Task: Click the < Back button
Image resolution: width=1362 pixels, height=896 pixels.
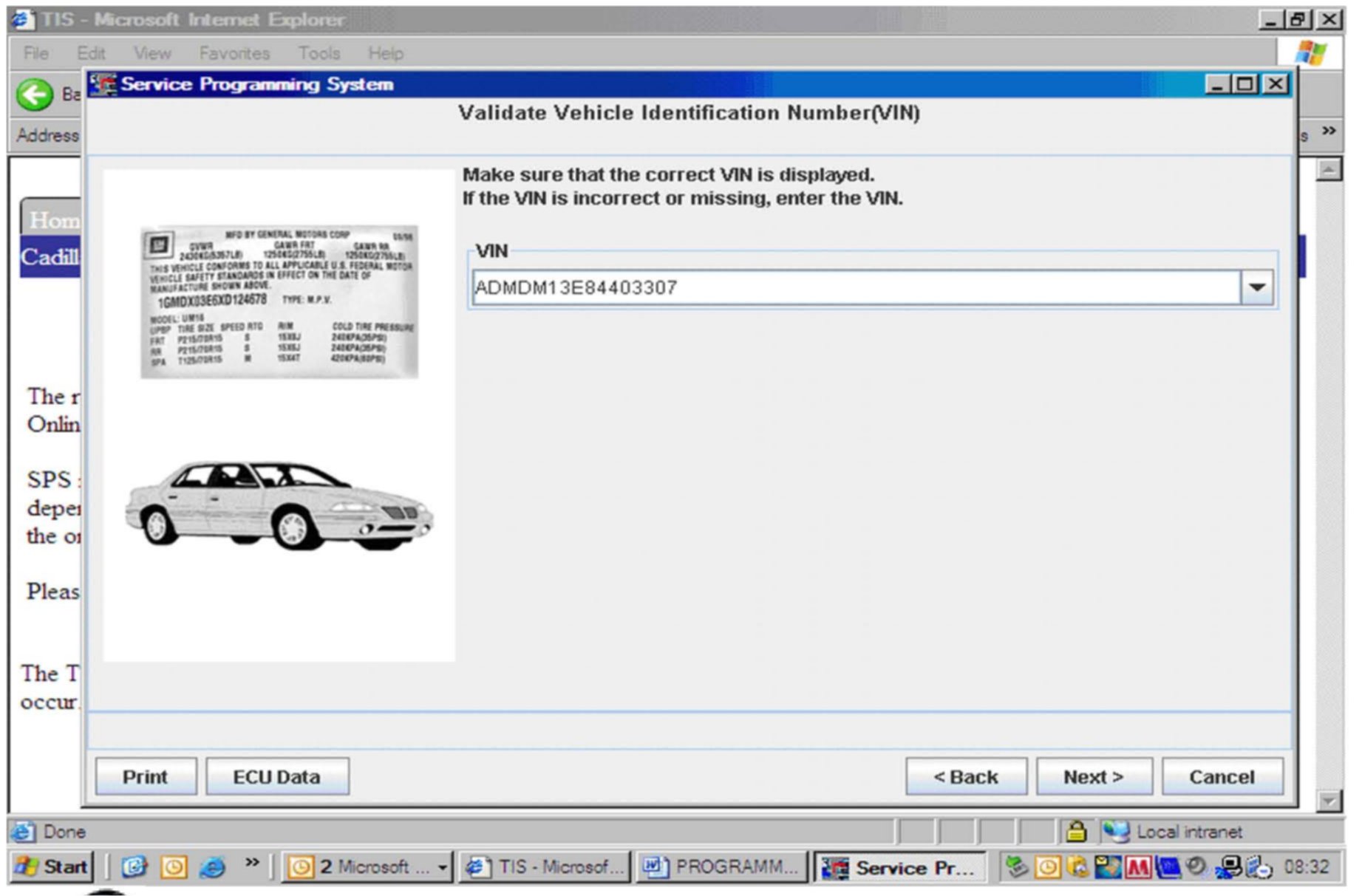Action: pyautogui.click(x=965, y=776)
